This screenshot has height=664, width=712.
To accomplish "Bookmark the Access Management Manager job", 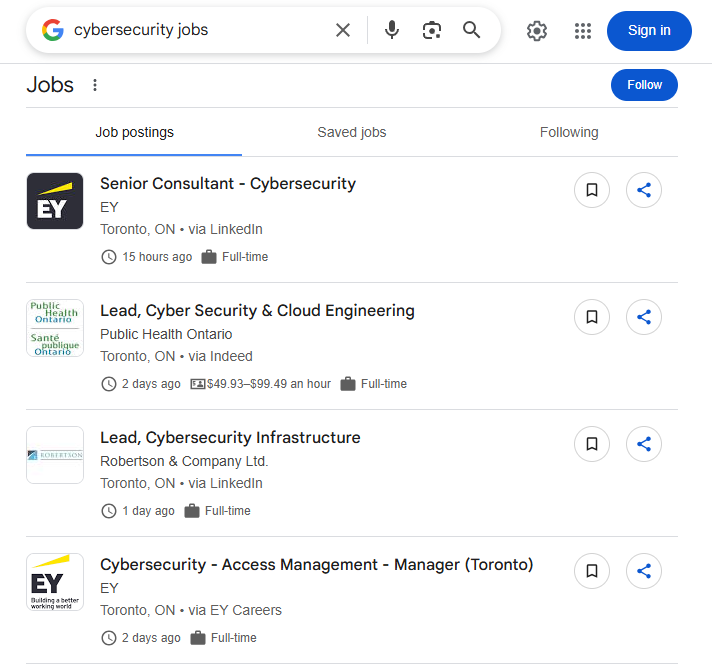I will click(x=592, y=571).
